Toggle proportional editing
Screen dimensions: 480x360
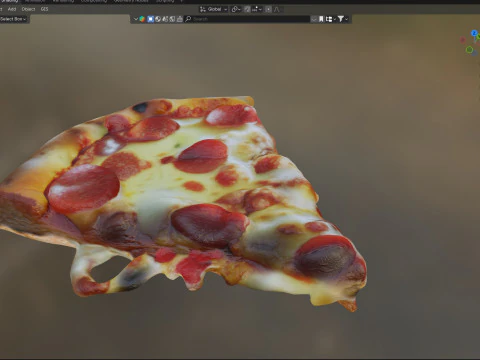268,9
